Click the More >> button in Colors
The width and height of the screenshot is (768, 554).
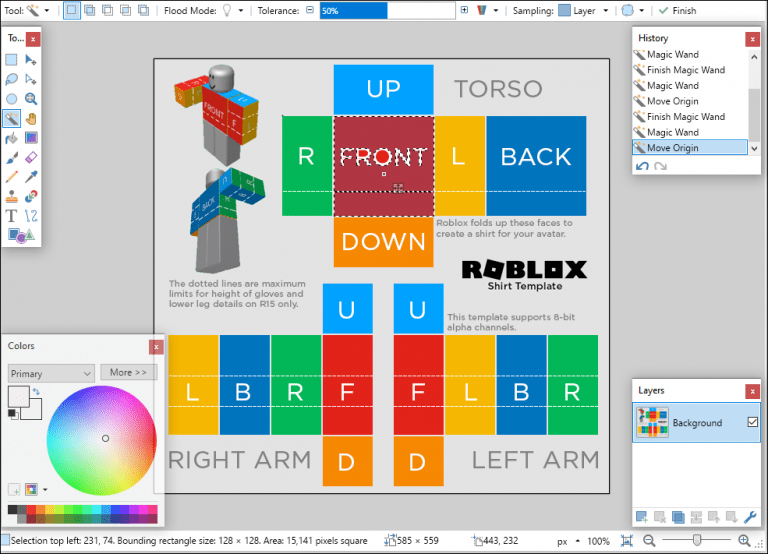pyautogui.click(x=128, y=372)
